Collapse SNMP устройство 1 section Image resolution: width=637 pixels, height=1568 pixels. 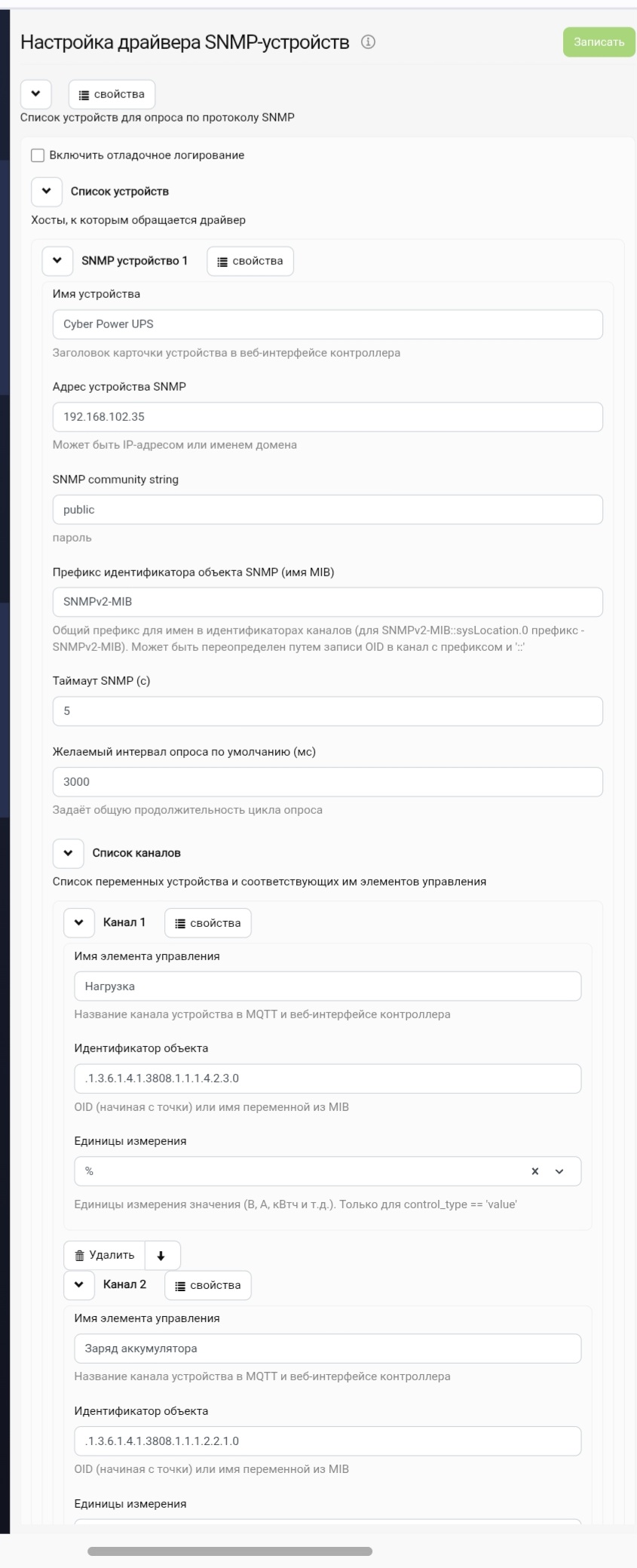click(x=57, y=261)
